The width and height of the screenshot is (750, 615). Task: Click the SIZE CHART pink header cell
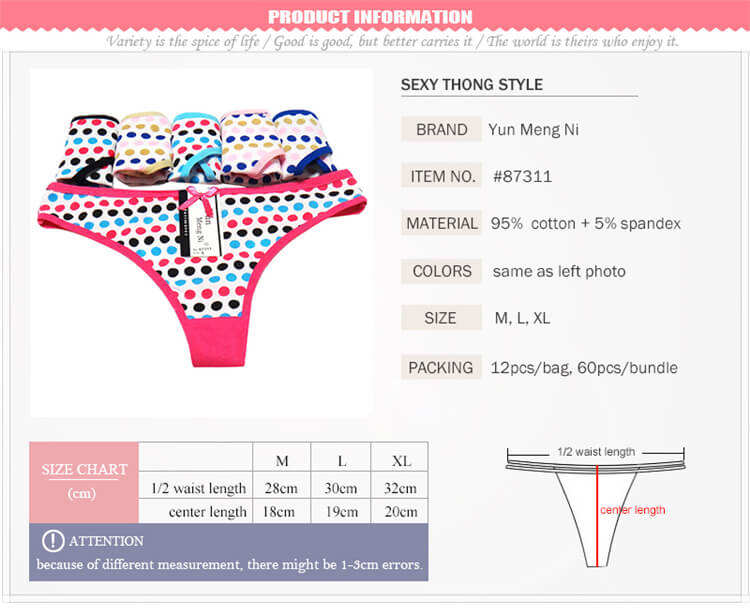84,482
